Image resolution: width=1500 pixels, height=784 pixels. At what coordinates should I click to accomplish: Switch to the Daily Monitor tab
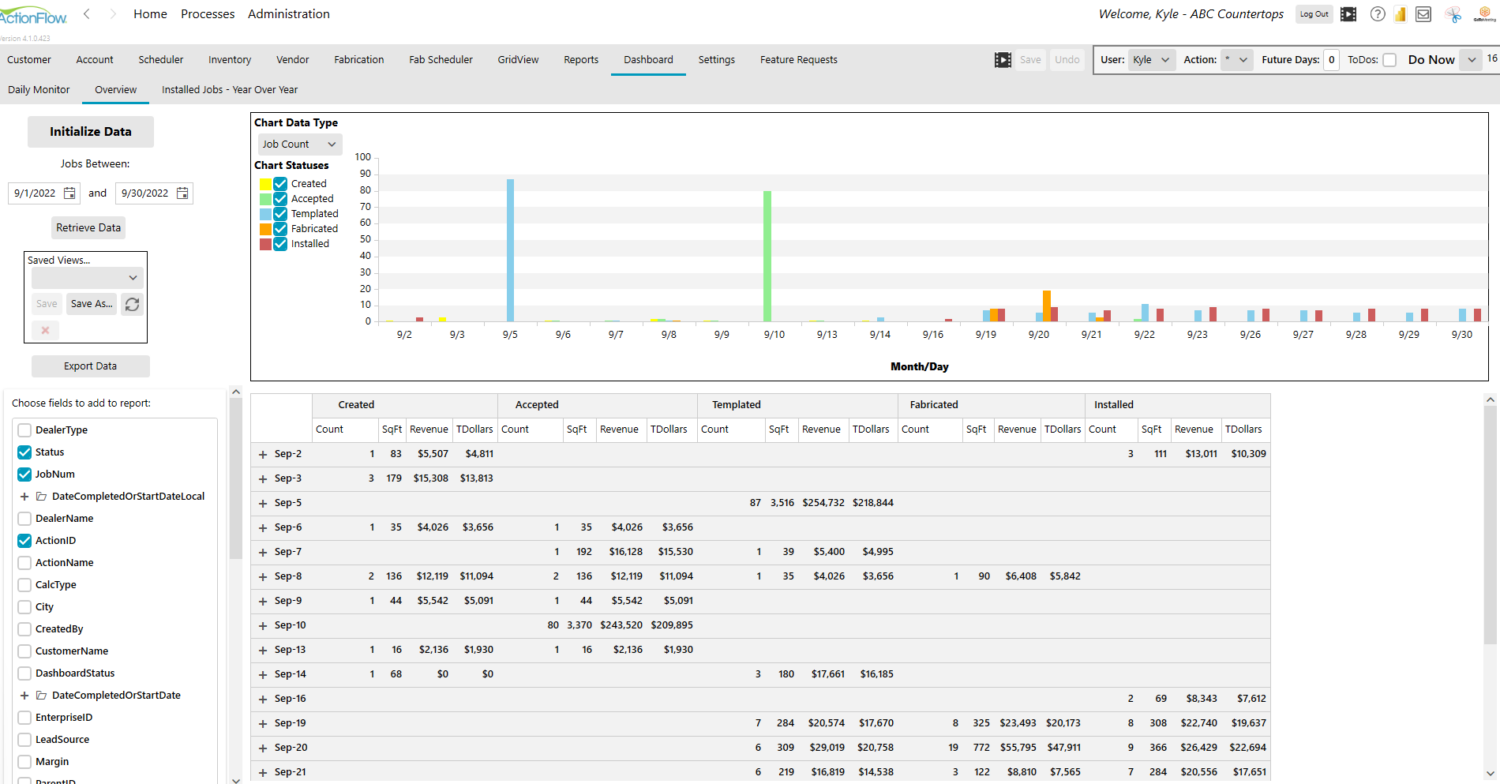point(38,89)
